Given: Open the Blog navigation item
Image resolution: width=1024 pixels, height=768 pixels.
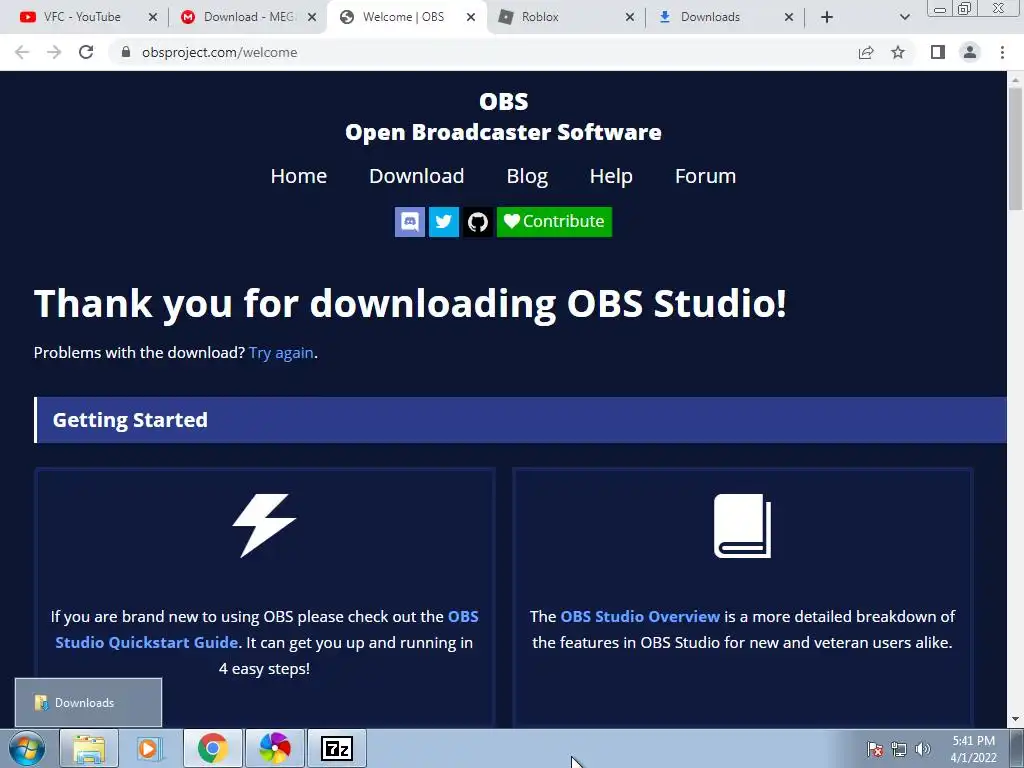Looking at the screenshot, I should pyautogui.click(x=527, y=176).
